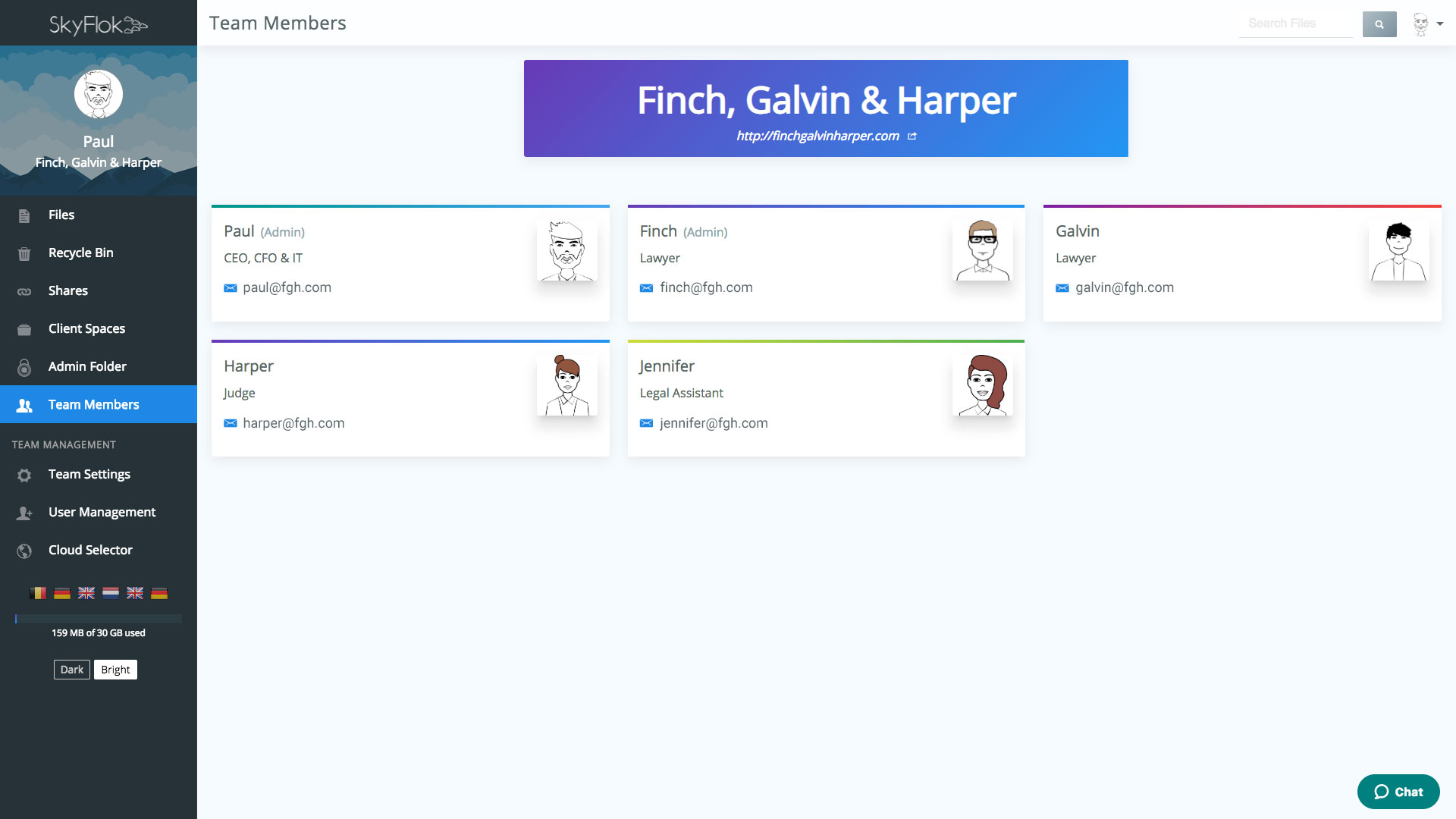Click the name 'Paul' under the sidebar avatar

tap(99, 142)
